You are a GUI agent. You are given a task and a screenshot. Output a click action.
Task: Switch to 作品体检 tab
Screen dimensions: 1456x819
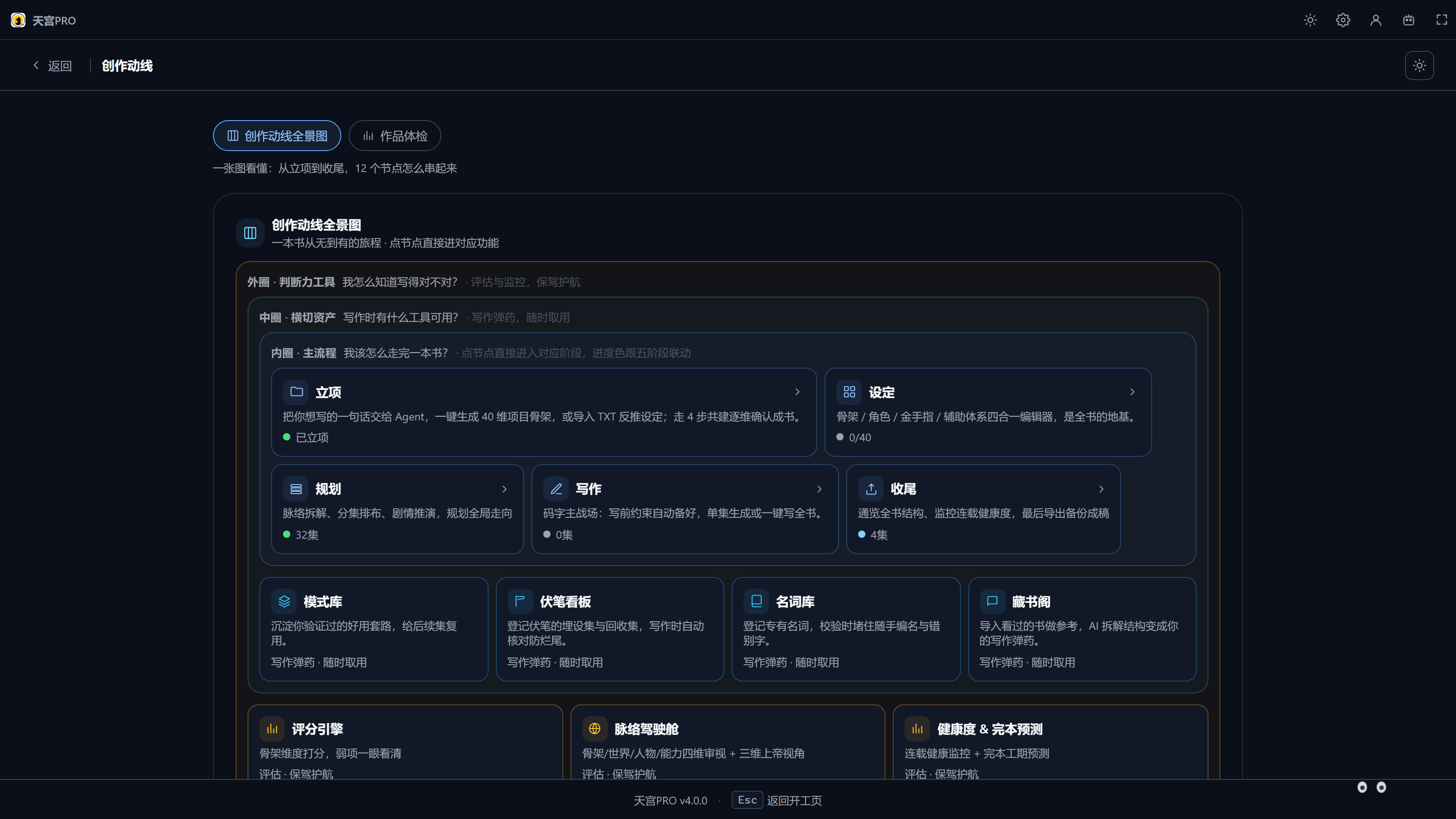pos(394,136)
